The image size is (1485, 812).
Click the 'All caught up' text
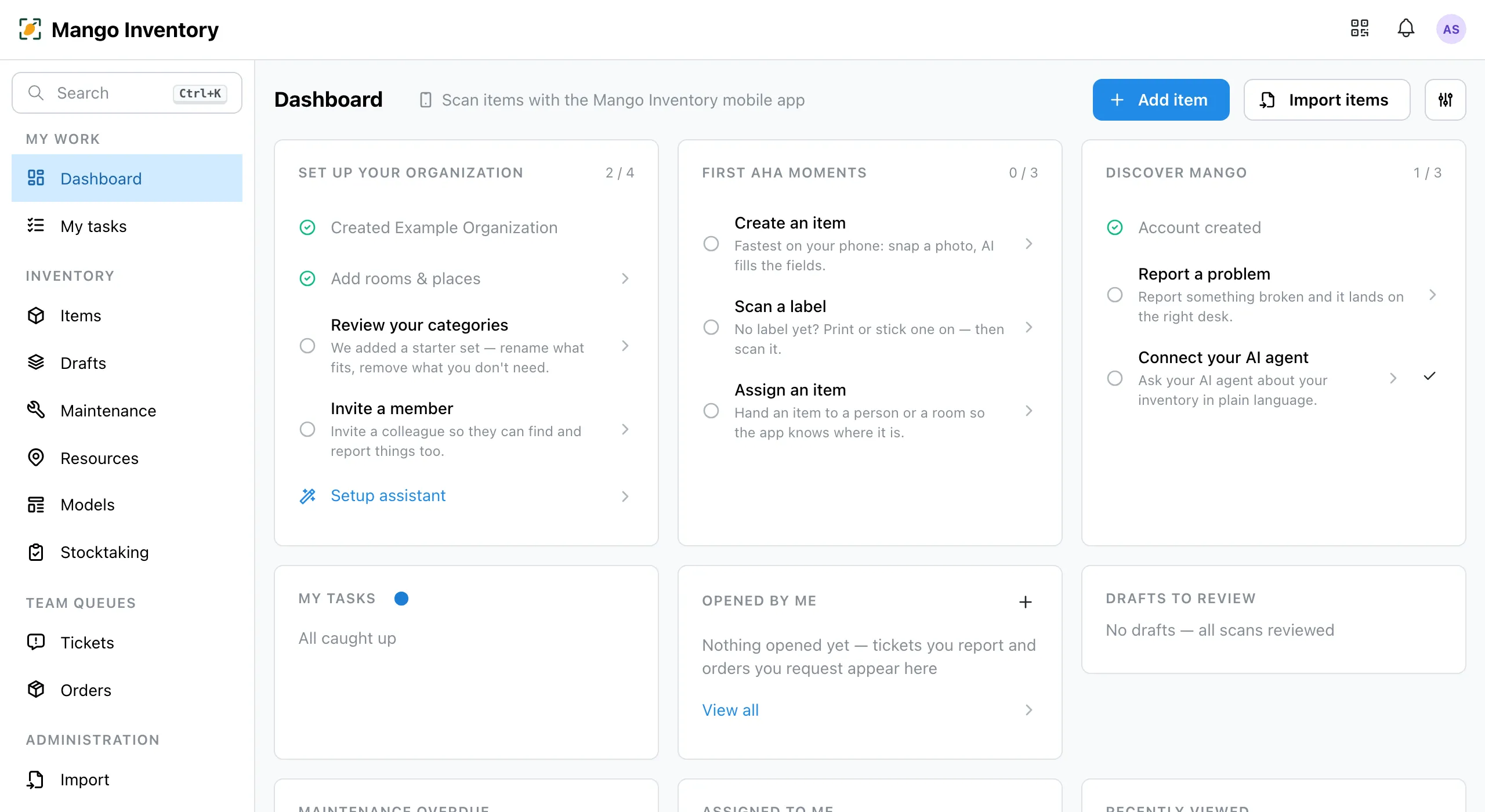click(347, 638)
